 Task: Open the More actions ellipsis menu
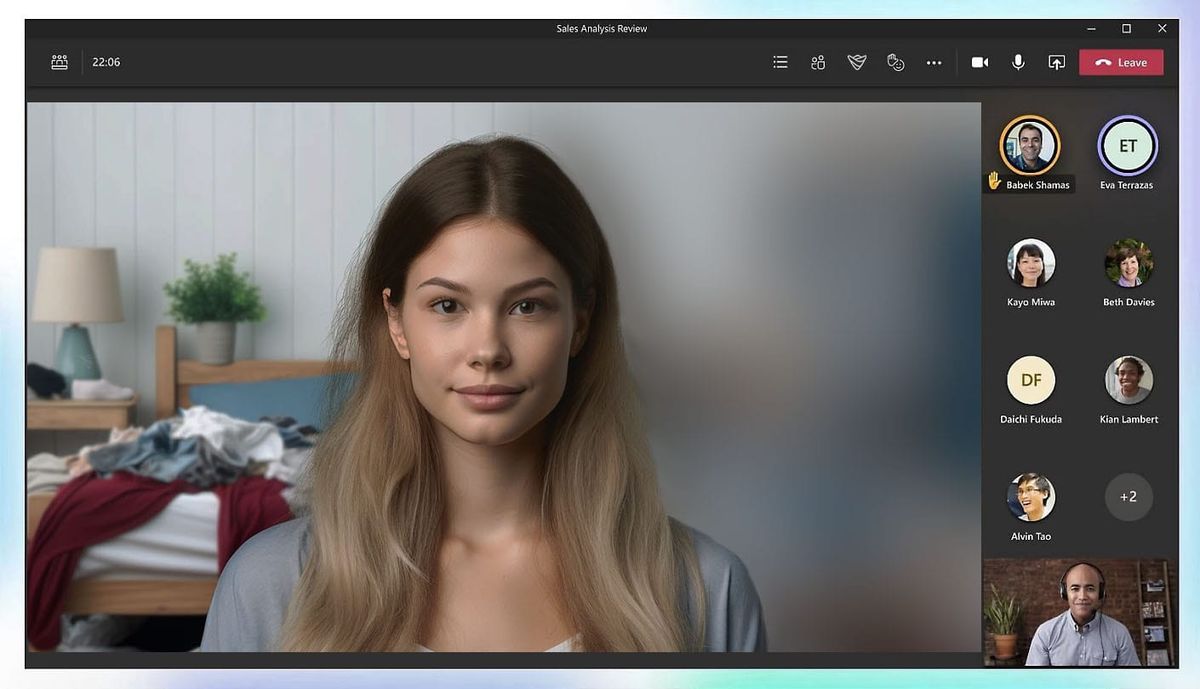tap(934, 62)
